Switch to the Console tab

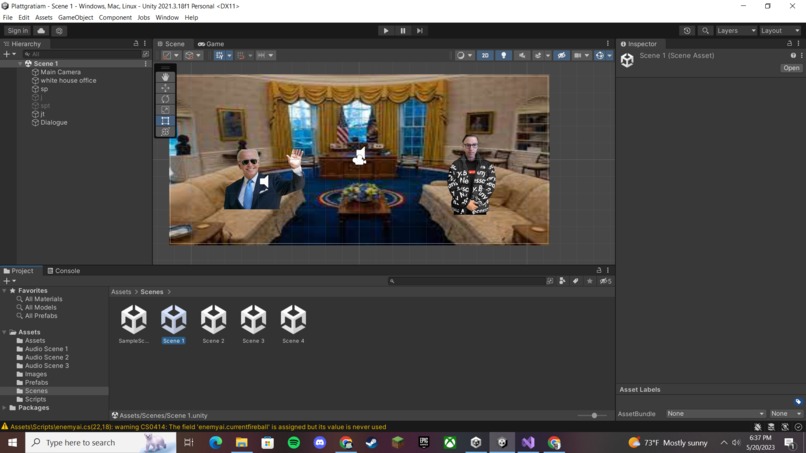coord(64,271)
